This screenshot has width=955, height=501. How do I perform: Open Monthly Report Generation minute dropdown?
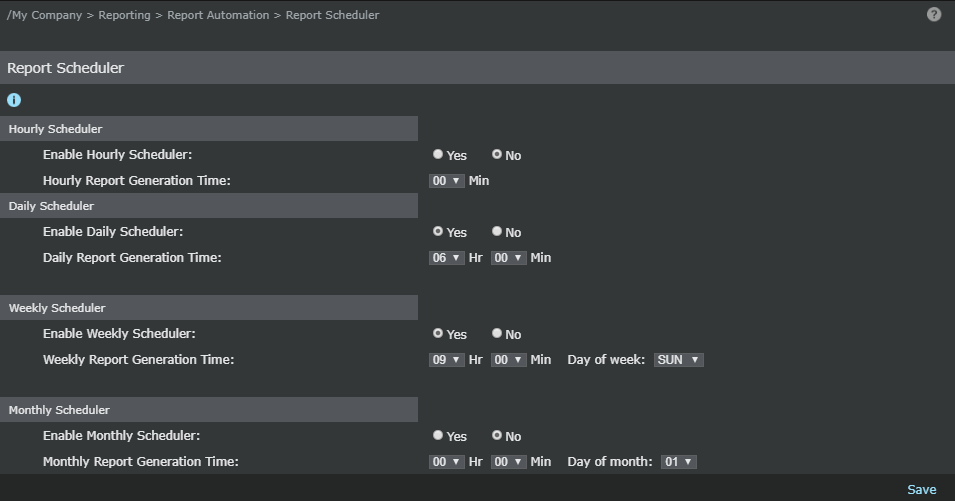click(509, 462)
